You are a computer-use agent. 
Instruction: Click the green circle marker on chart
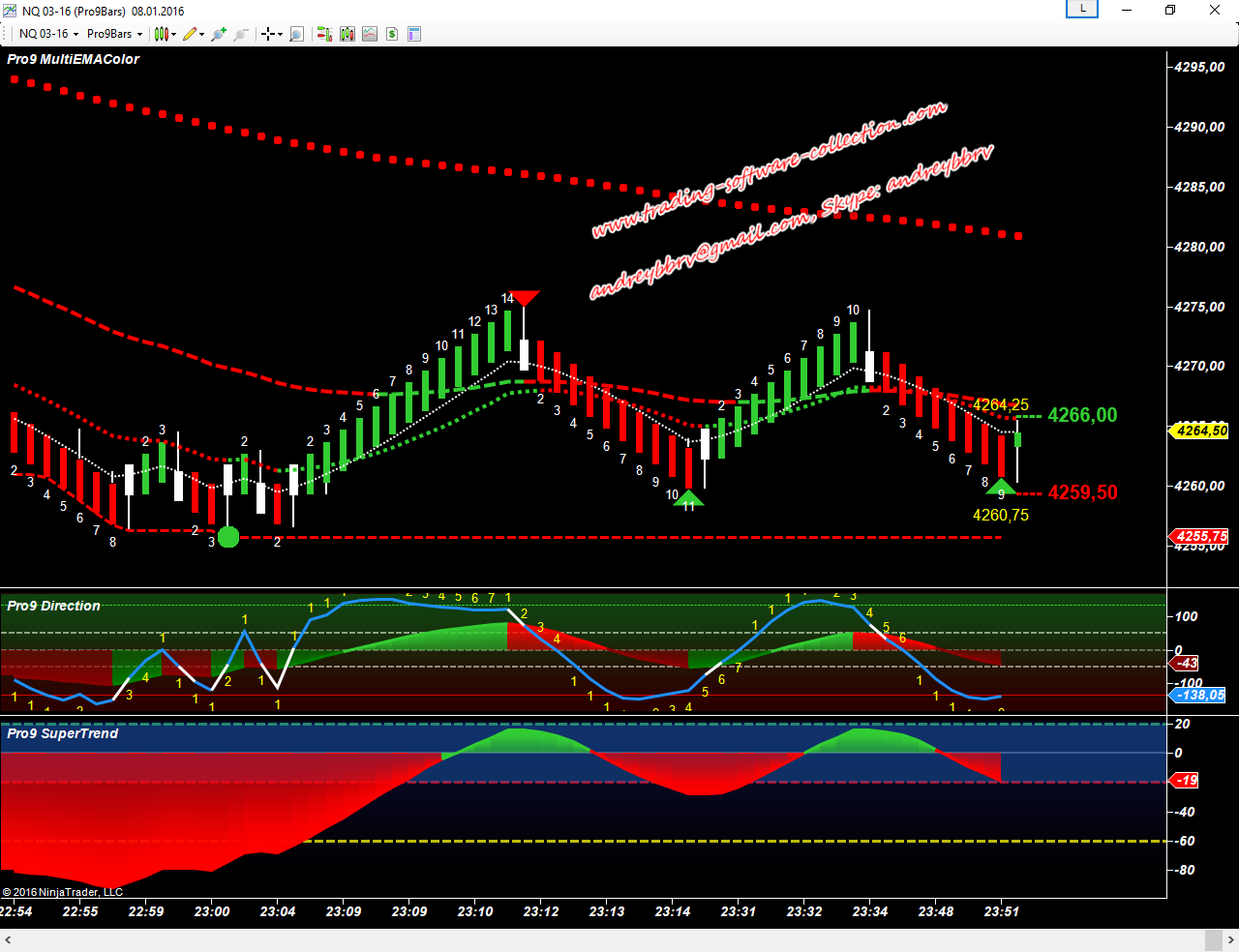point(228,537)
